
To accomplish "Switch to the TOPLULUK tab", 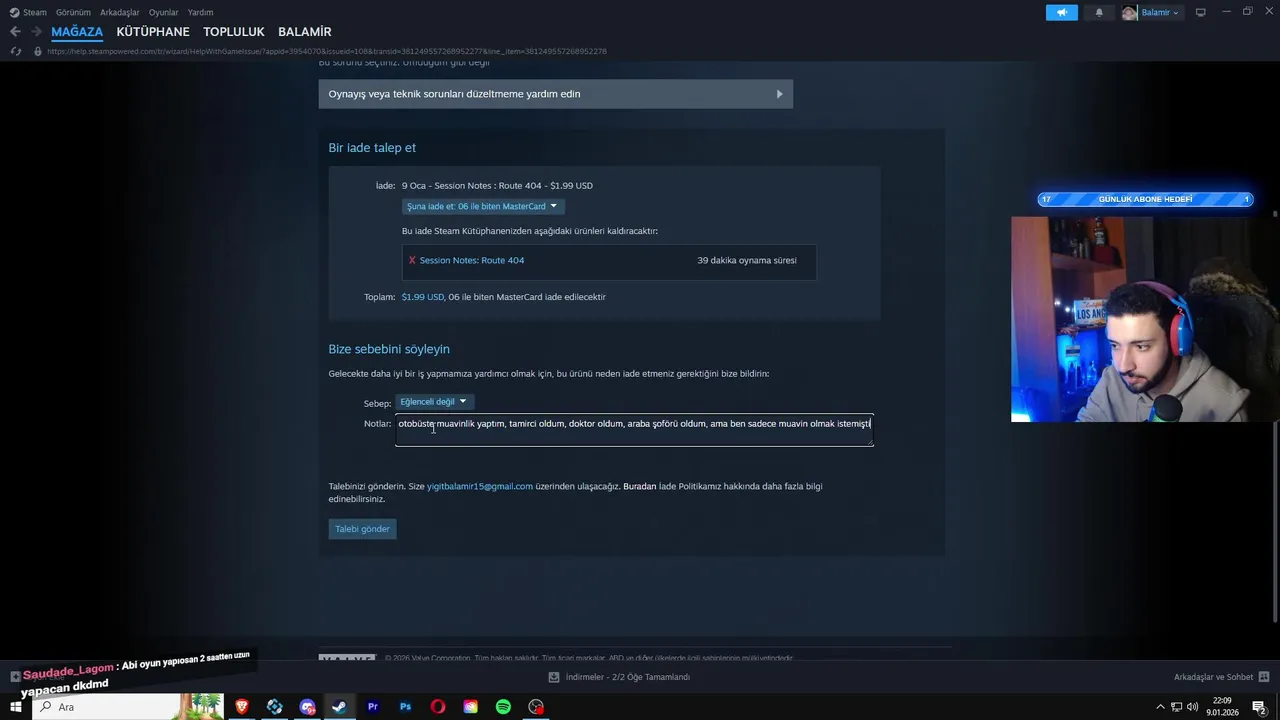I will coord(234,32).
